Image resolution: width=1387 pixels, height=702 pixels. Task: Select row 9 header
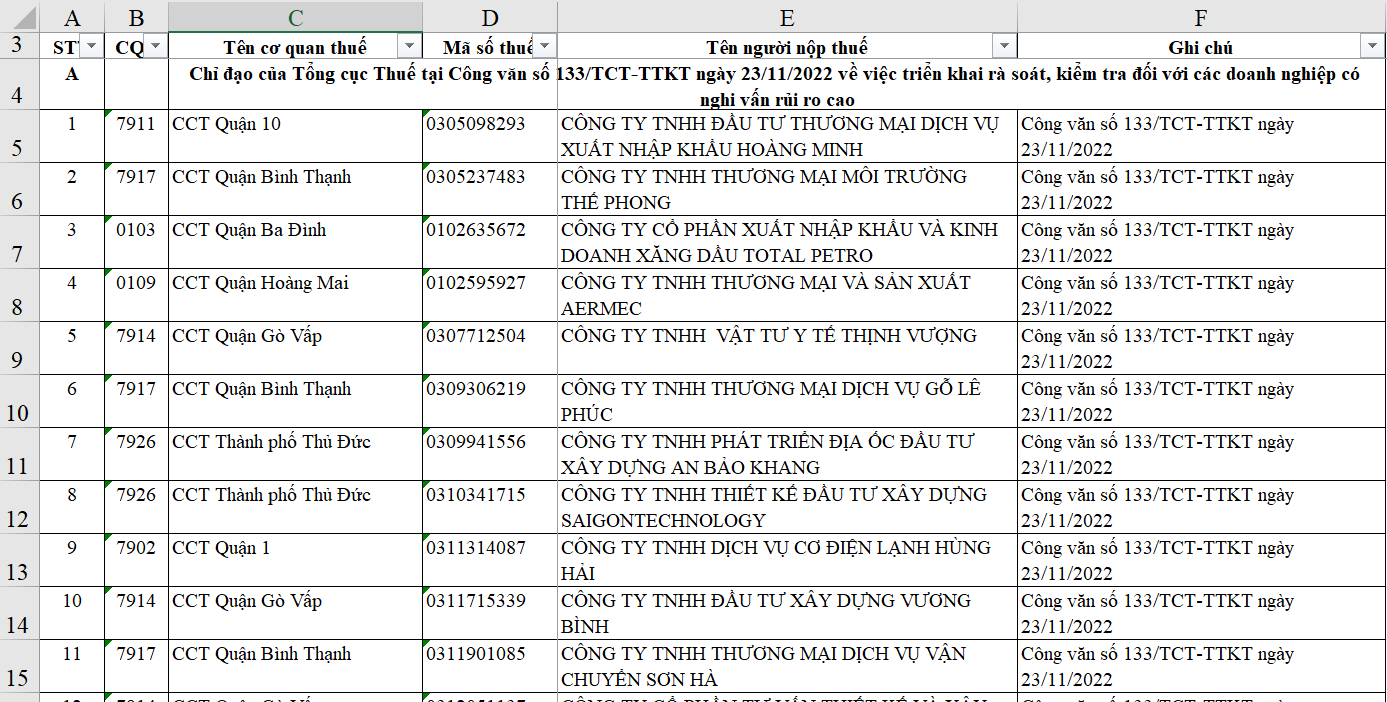[19, 349]
